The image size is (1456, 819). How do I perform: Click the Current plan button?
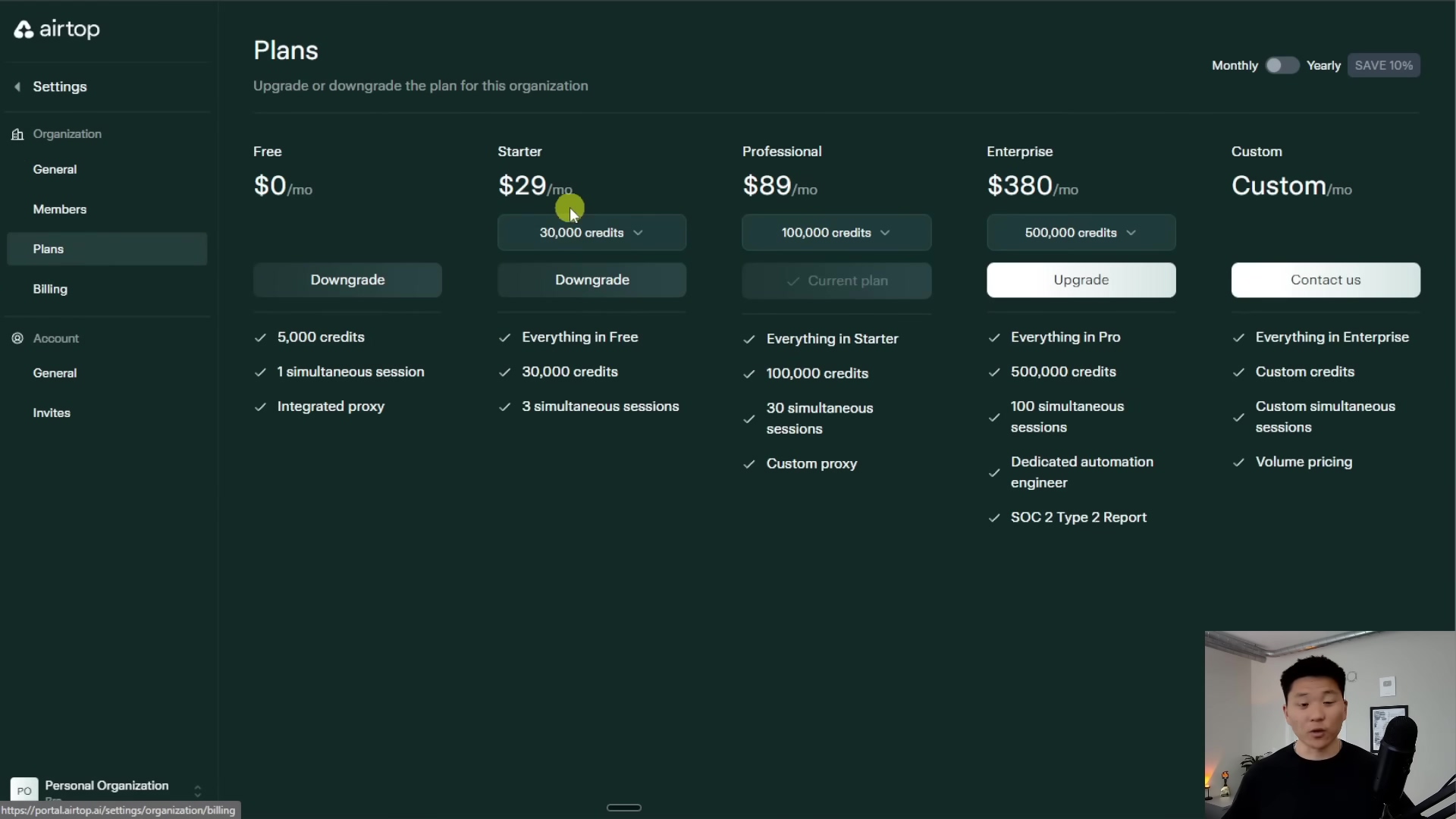tap(836, 281)
